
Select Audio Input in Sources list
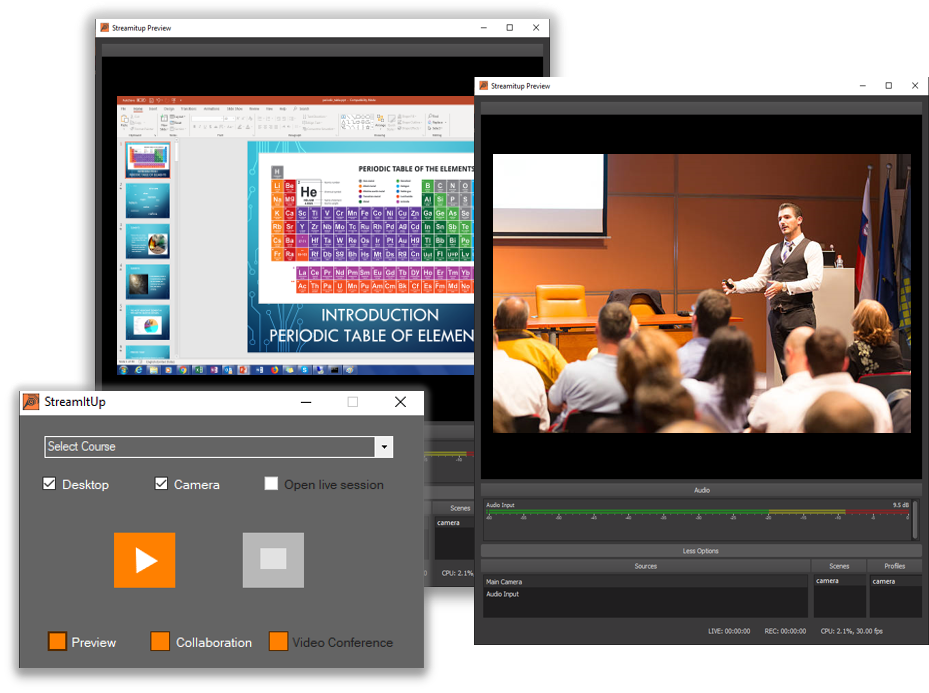click(645, 594)
